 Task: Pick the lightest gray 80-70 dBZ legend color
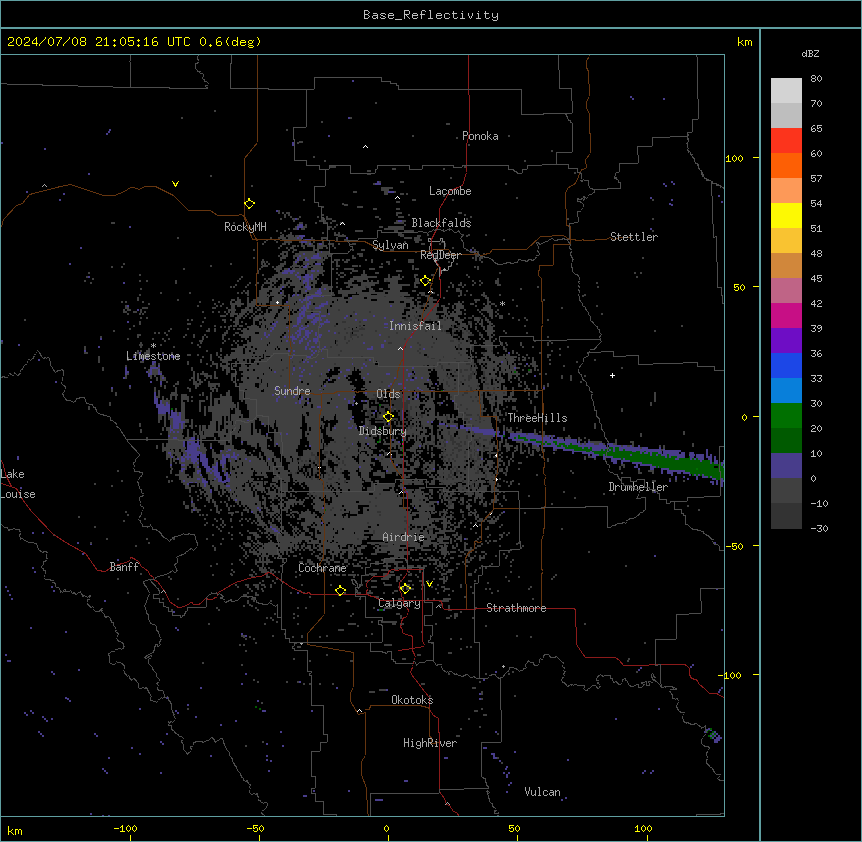coord(786,91)
